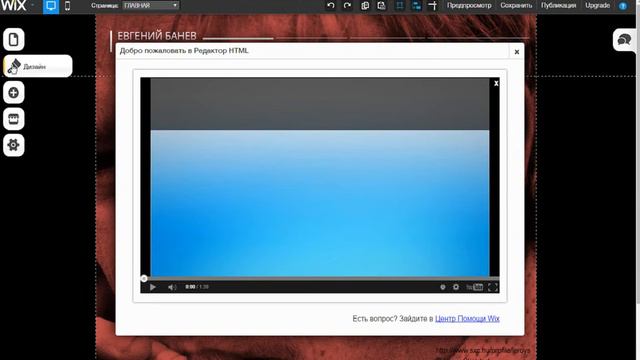Switch to desktop editor view
Image resolution: width=640 pixels, height=360 pixels.
pyautogui.click(x=51, y=6)
